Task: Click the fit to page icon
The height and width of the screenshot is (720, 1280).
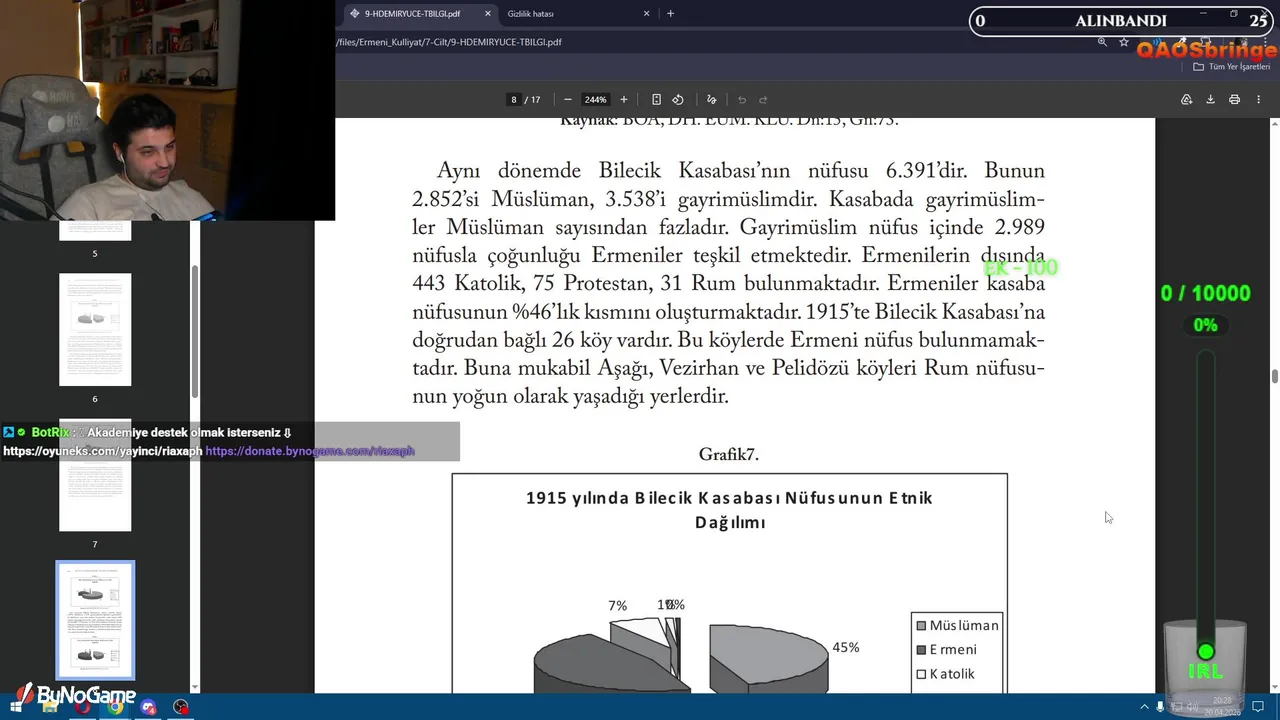Action: pyautogui.click(x=656, y=100)
